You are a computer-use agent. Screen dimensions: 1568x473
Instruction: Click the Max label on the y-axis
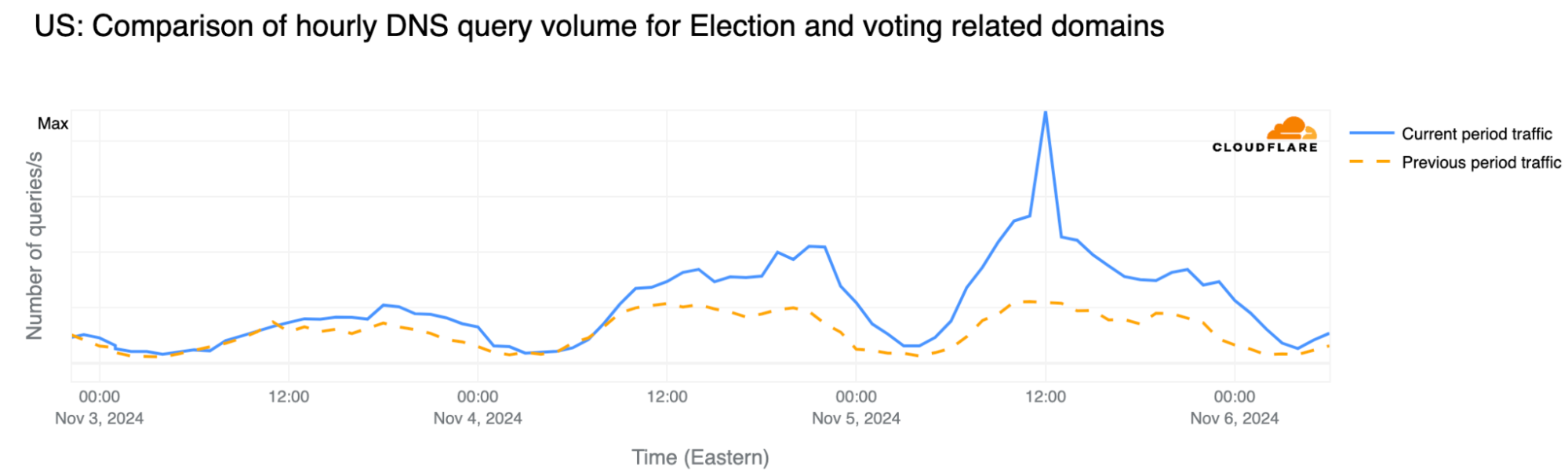pyautogui.click(x=53, y=123)
